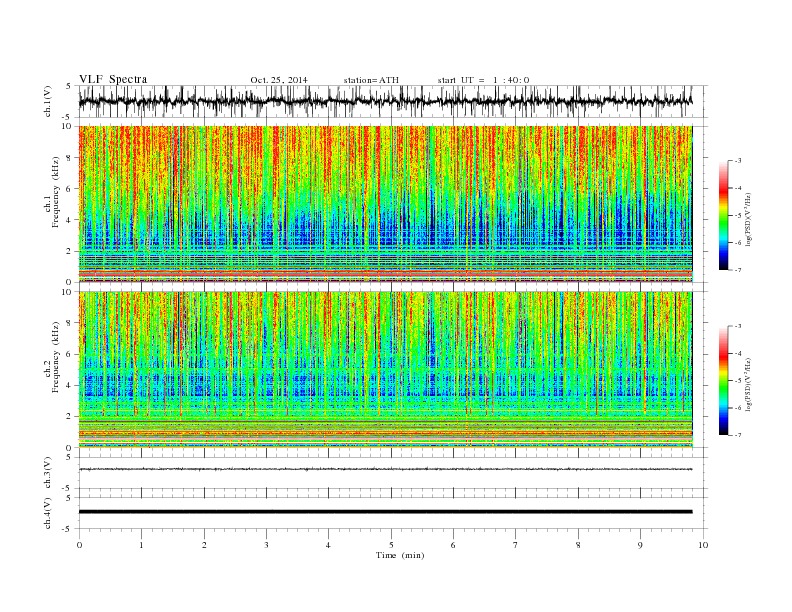Select the ch.2 "Frequency (kHz)" axis label
792x612 pixels.
tap(55, 357)
